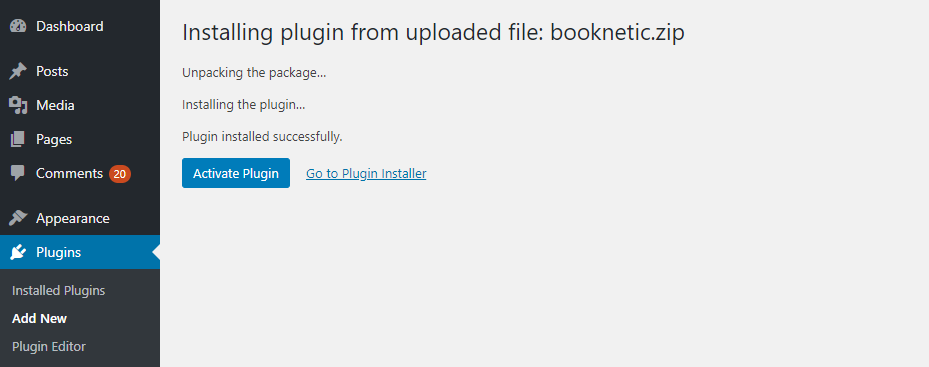
Task: Click the Comments speech bubble icon
Action: pyautogui.click(x=18, y=174)
